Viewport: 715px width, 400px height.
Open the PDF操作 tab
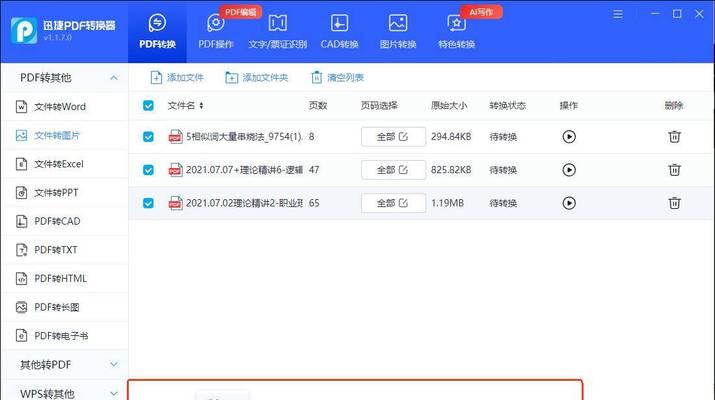pyautogui.click(x=216, y=31)
